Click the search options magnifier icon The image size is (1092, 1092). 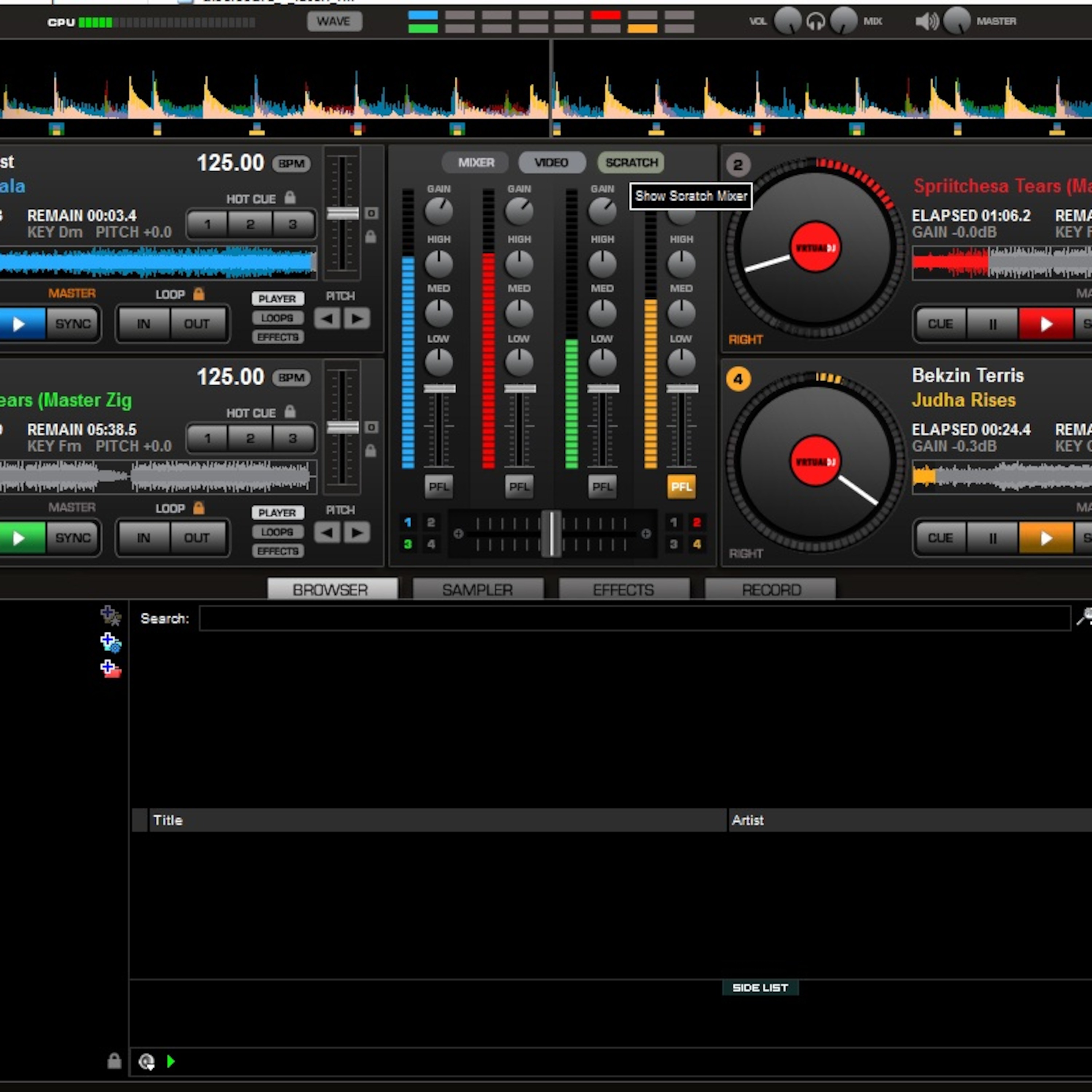tap(1084, 617)
